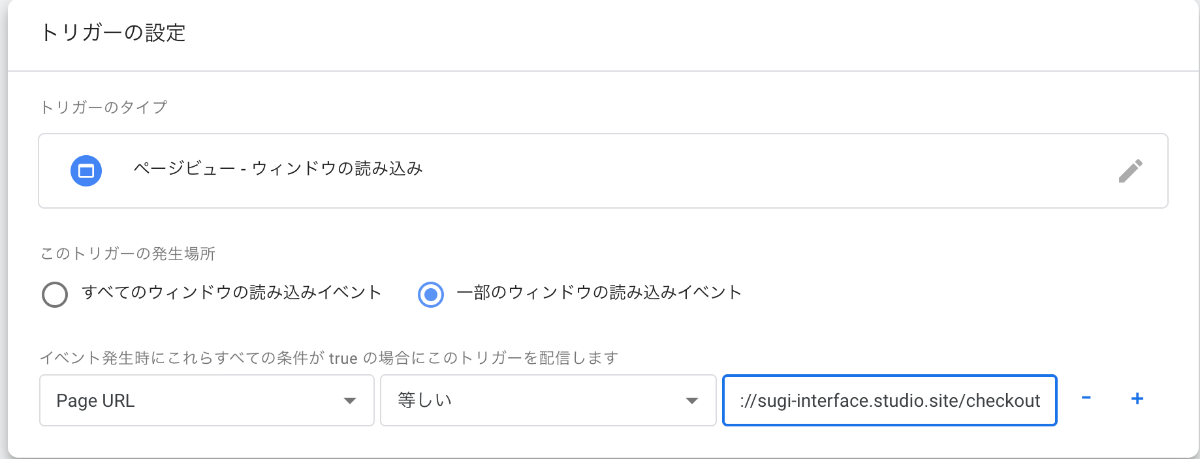Add a condition with the plus icon
1200x459 pixels.
[1136, 399]
